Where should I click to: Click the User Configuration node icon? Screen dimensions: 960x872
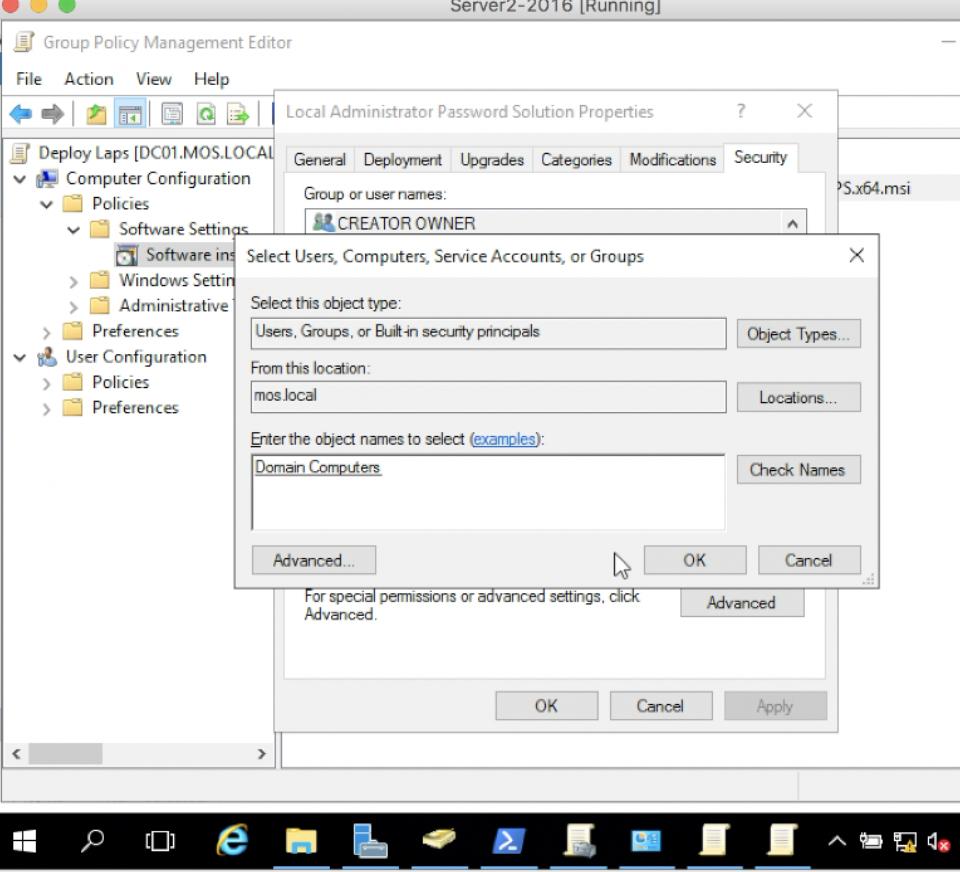click(x=47, y=357)
